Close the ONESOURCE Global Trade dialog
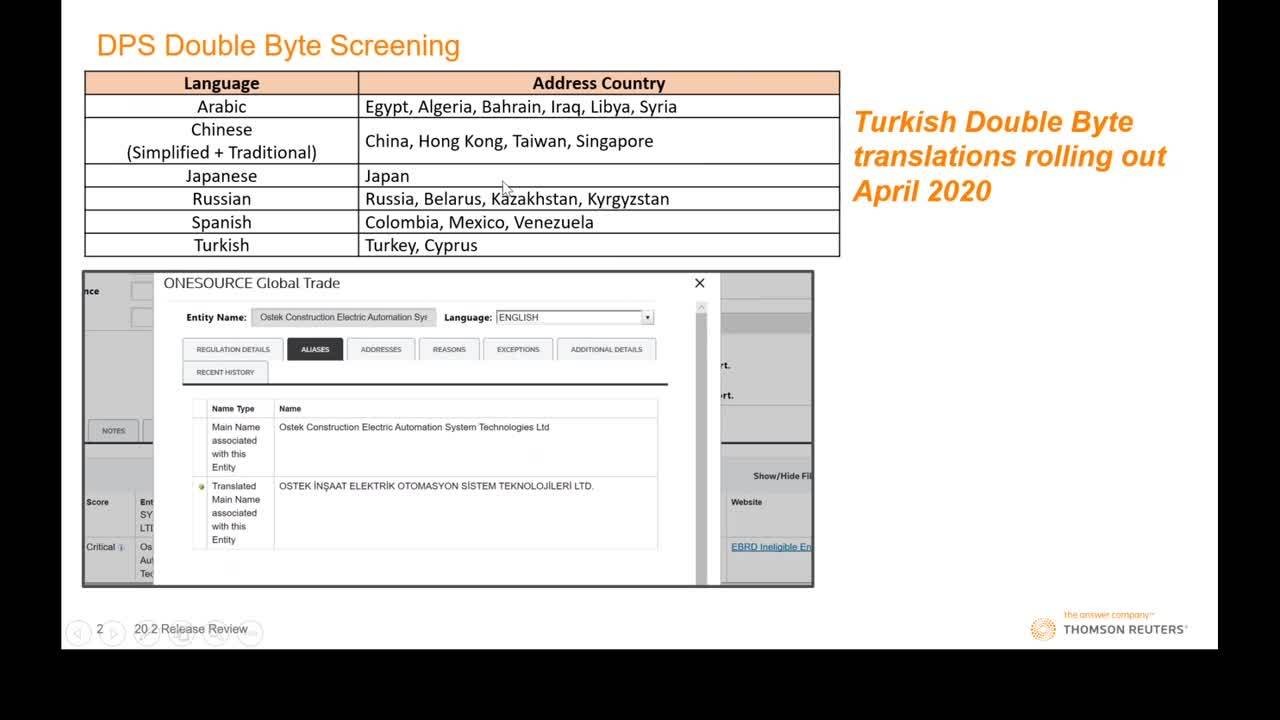The width and height of the screenshot is (1280, 720). tap(699, 283)
